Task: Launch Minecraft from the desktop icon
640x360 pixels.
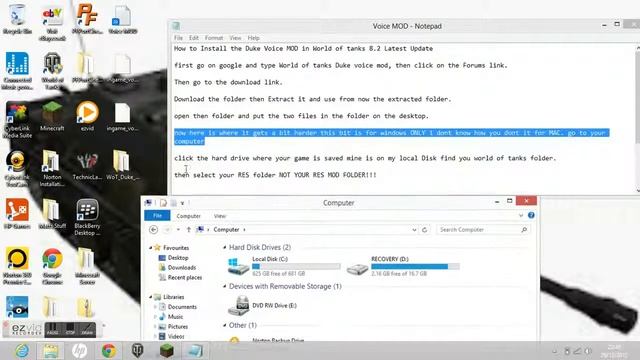Action: 52,117
